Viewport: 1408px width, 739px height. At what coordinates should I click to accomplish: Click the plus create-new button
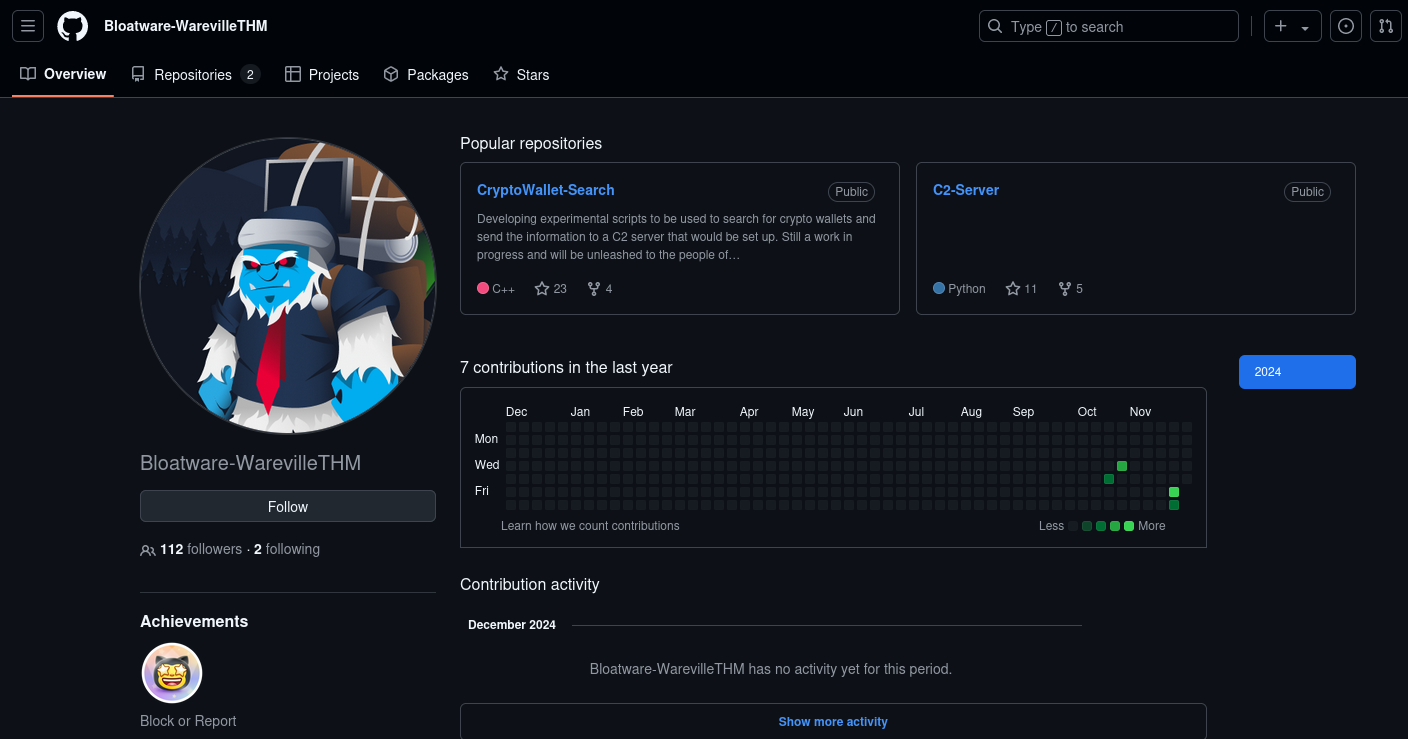click(x=1292, y=26)
